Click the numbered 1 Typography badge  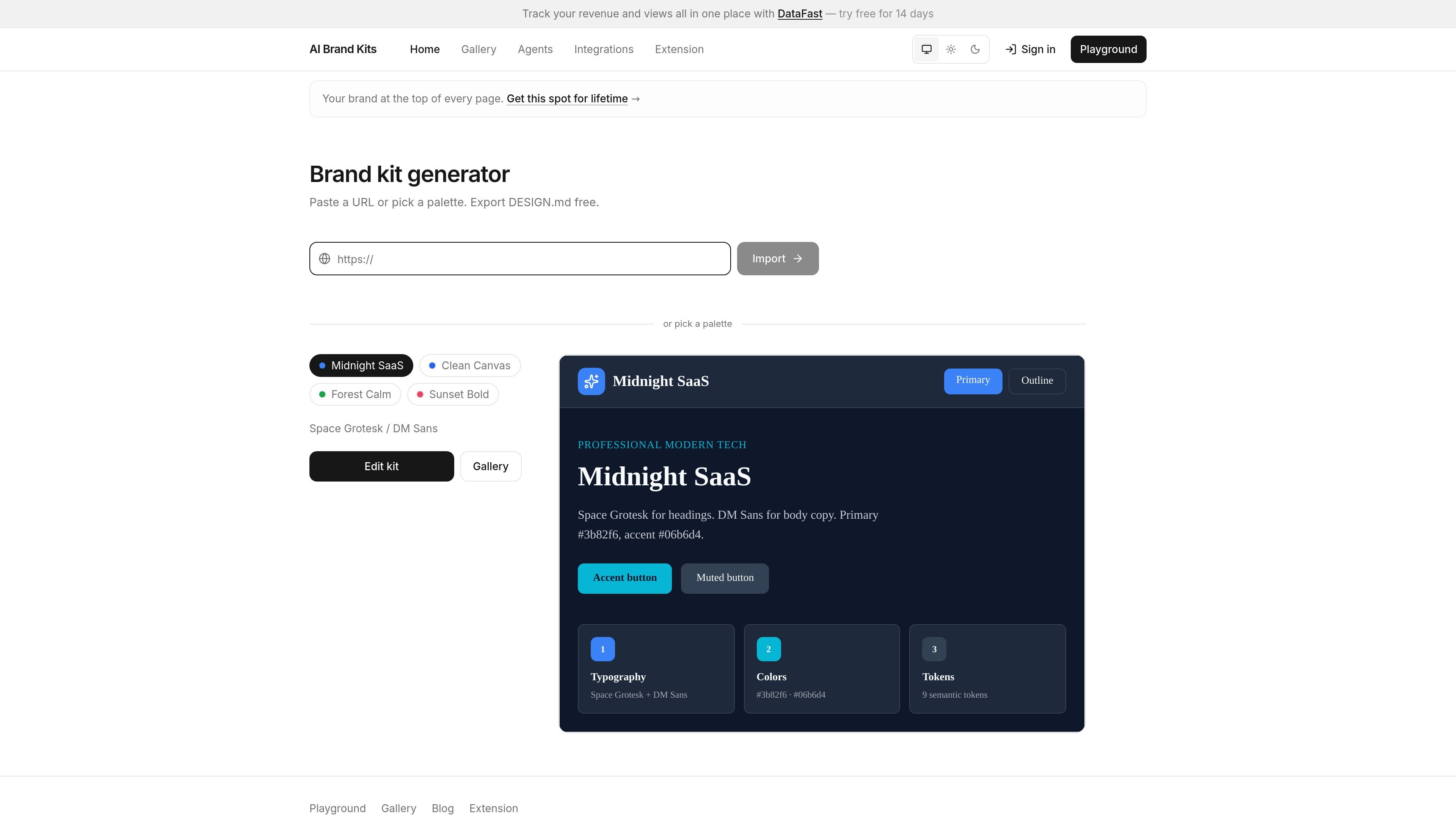602,649
